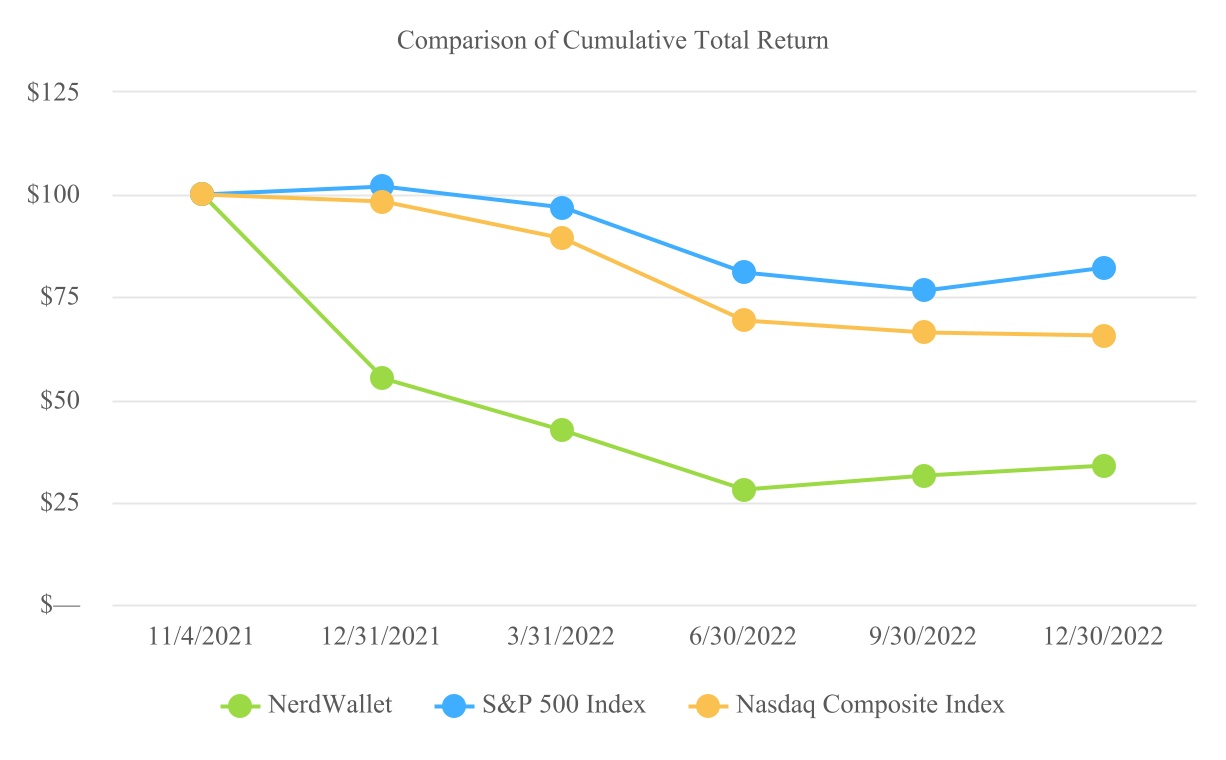The width and height of the screenshot is (1226, 760).
Task: Click the orange Nasdaq Composite legend marker
Action: tap(708, 705)
